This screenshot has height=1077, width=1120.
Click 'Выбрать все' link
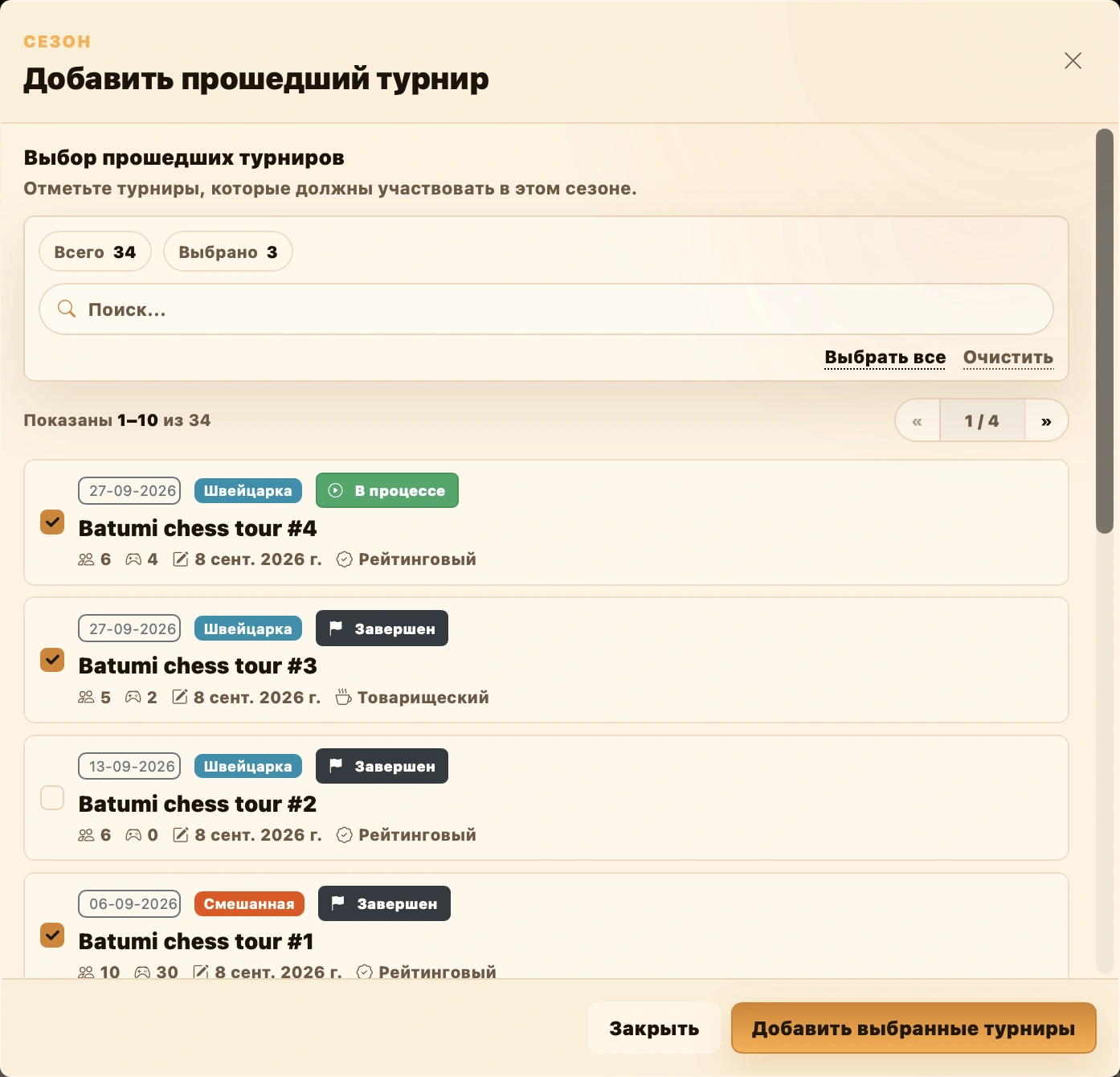(885, 357)
